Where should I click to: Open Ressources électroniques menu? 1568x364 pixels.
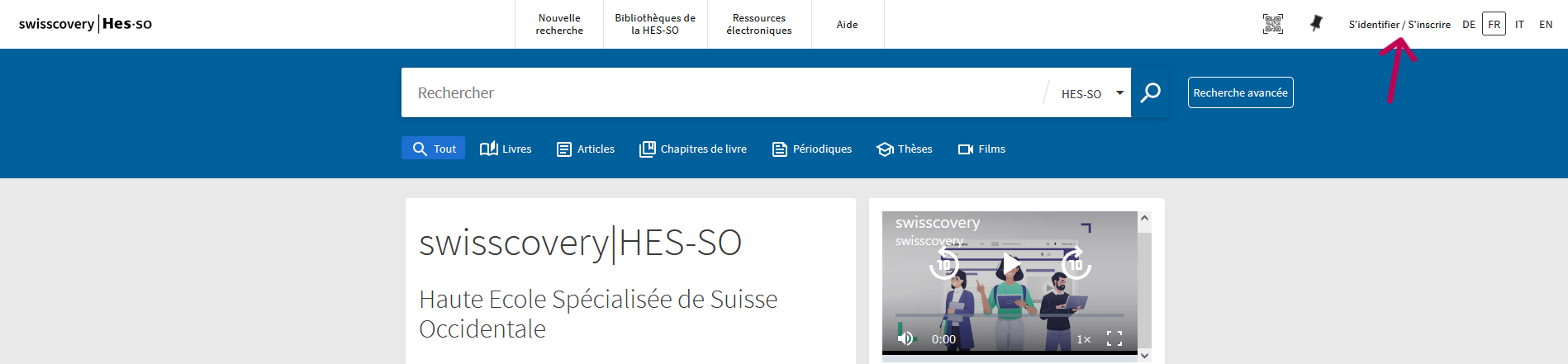(x=759, y=24)
